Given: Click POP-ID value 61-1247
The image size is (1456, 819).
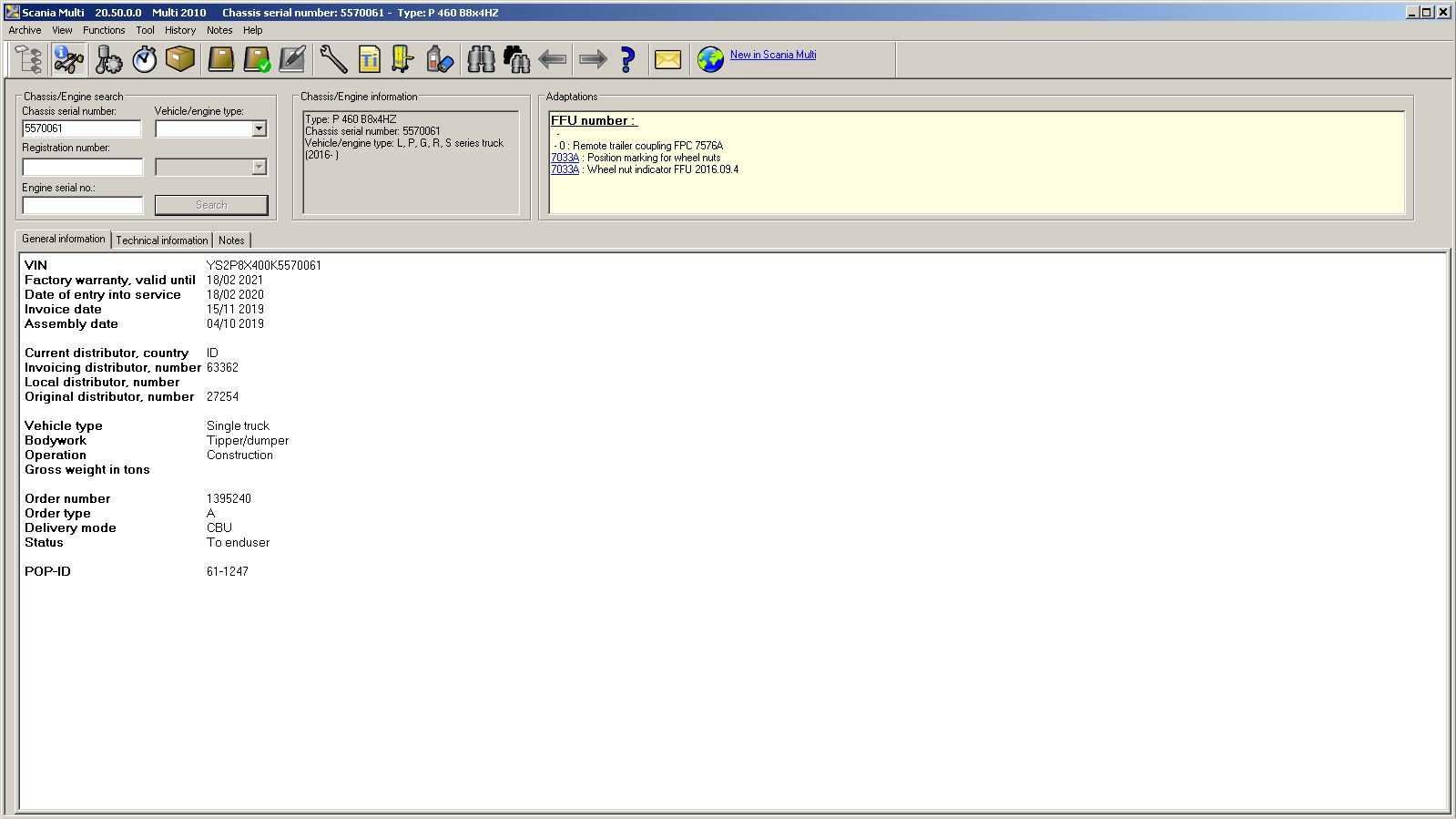Looking at the screenshot, I should [x=228, y=571].
